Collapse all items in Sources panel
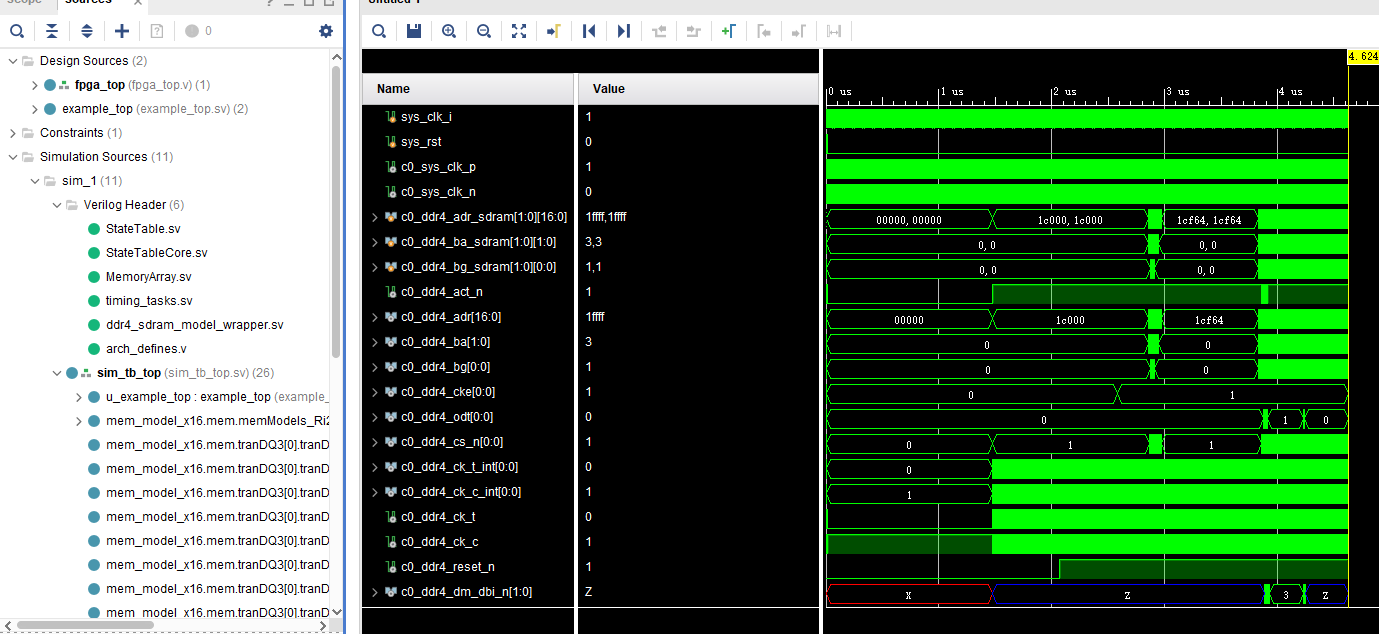 click(52, 31)
